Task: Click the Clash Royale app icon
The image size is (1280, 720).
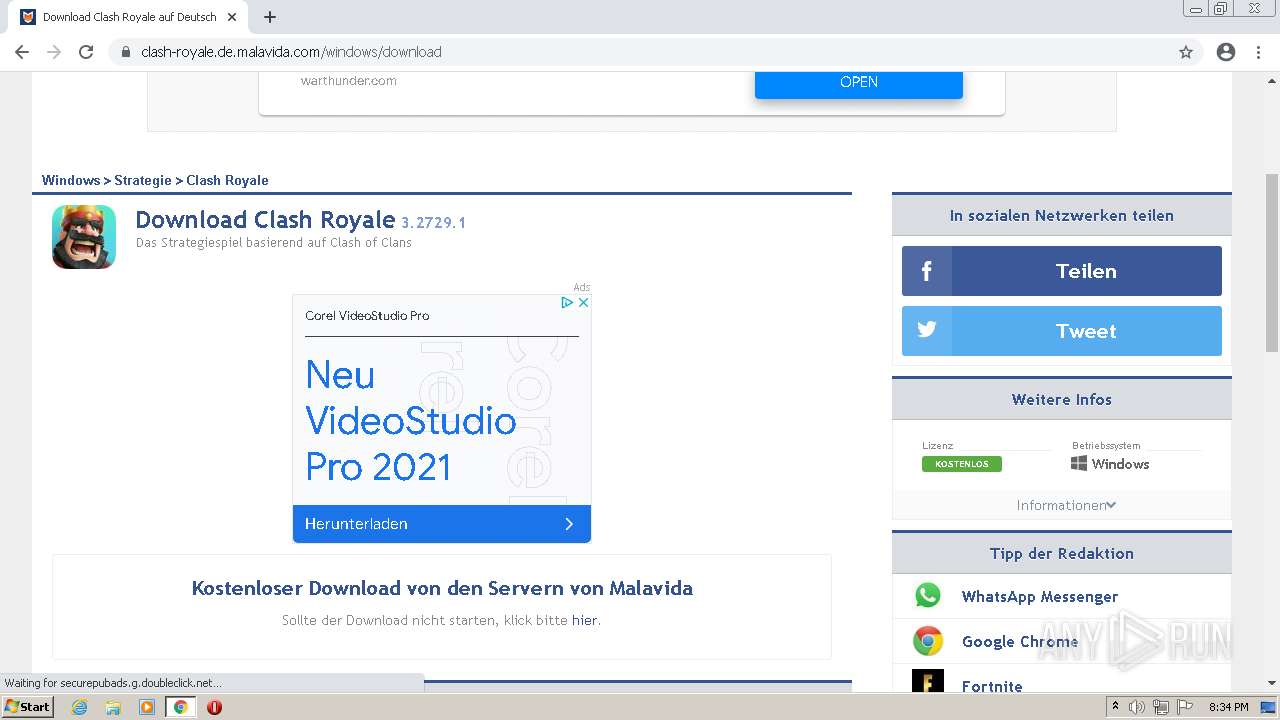Action: [x=84, y=237]
